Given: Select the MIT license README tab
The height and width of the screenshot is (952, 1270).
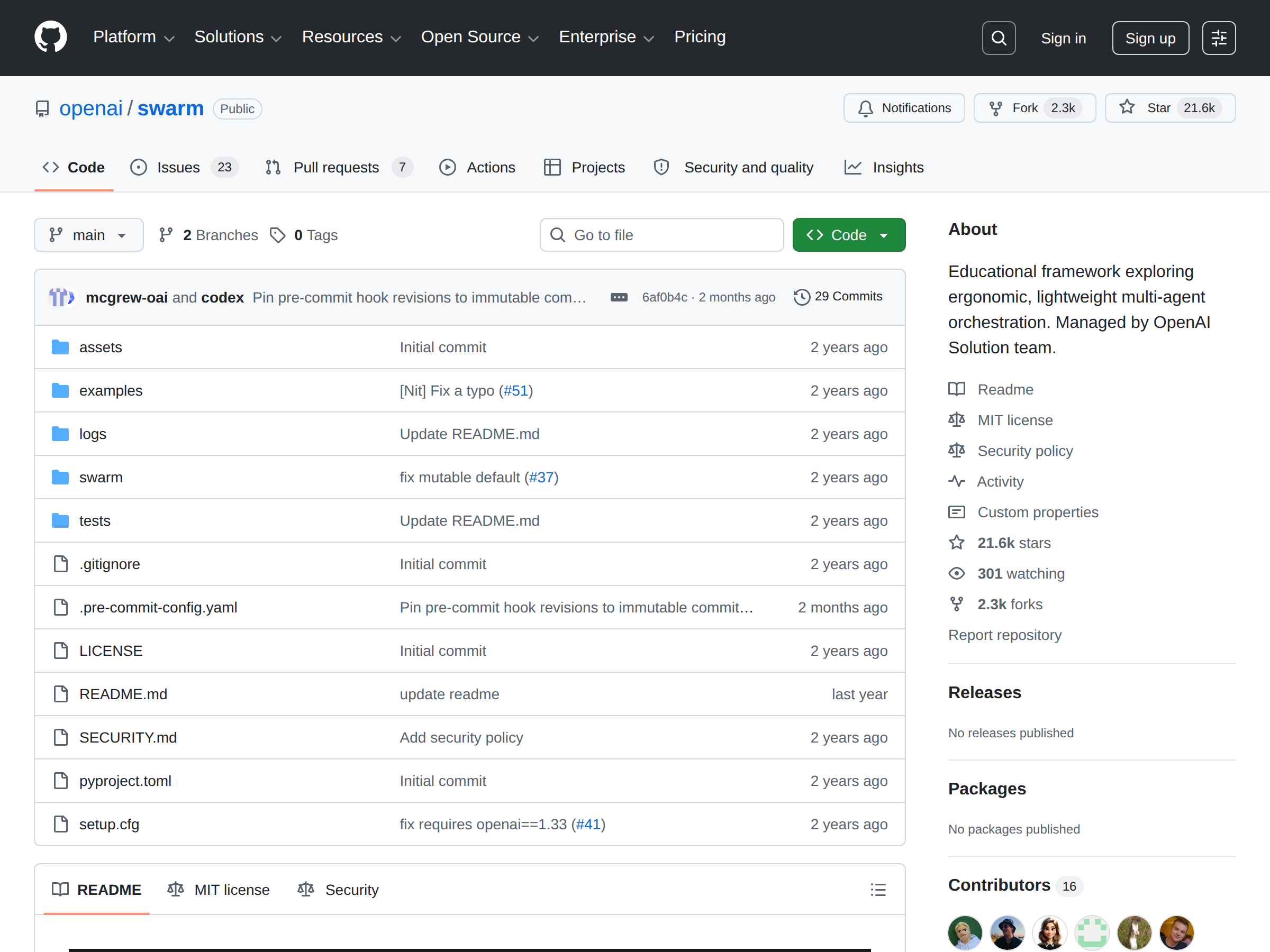Looking at the screenshot, I should (219, 890).
